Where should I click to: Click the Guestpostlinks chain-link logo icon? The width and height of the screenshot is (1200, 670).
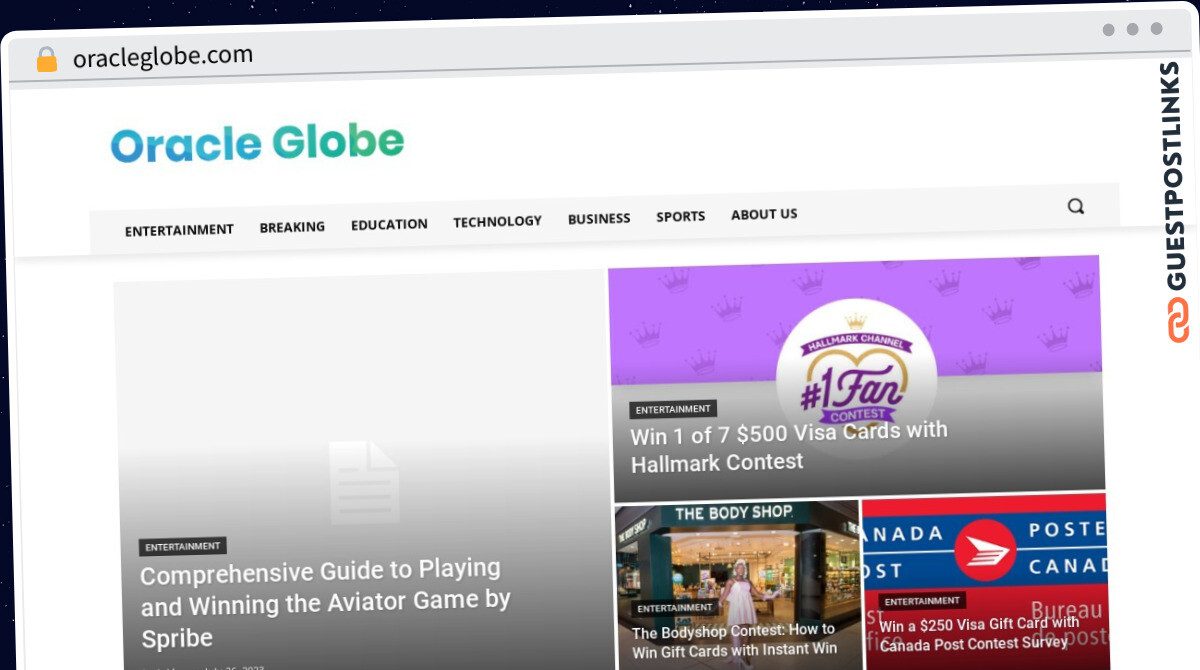click(1177, 320)
